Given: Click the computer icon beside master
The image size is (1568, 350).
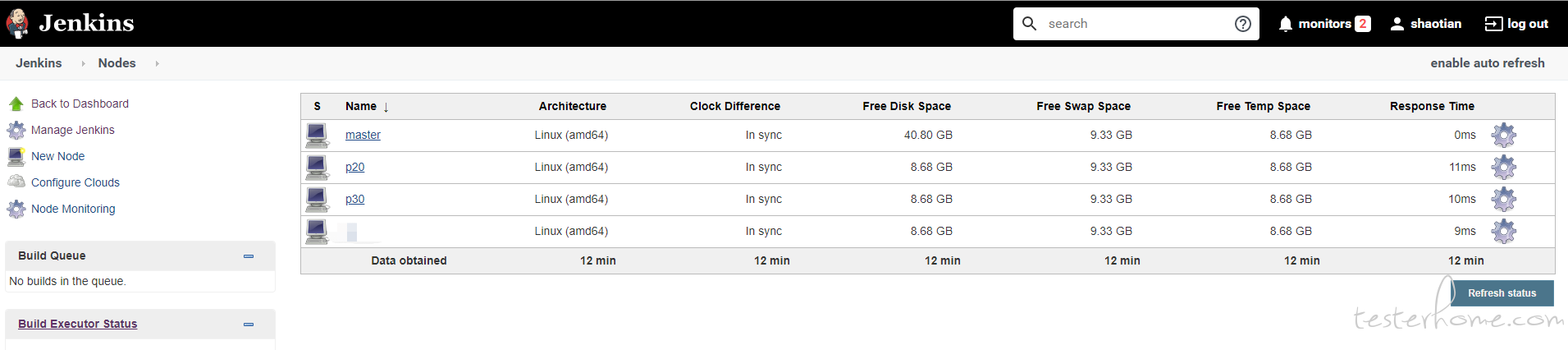Looking at the screenshot, I should pyautogui.click(x=317, y=135).
